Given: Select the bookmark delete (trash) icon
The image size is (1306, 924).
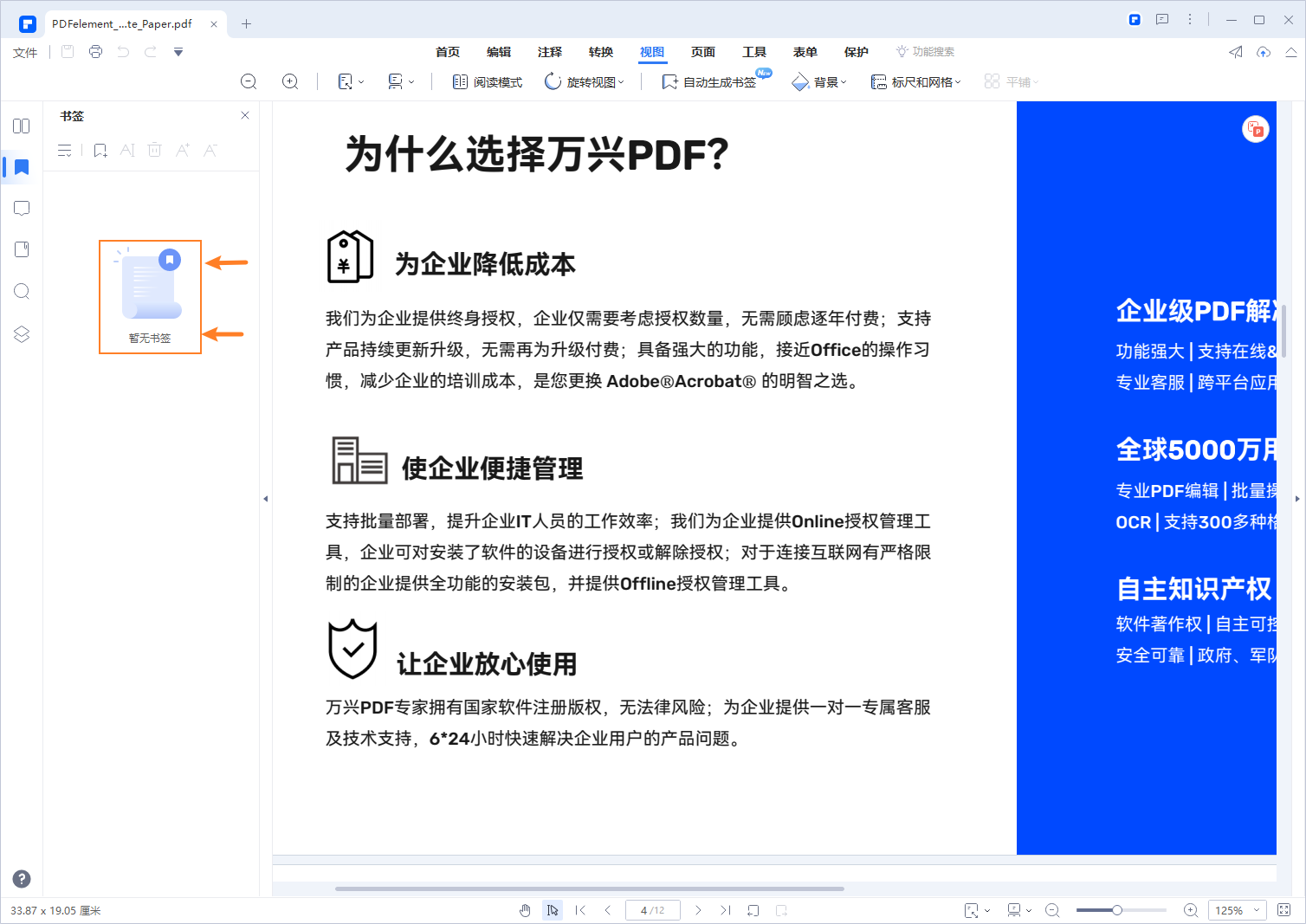Looking at the screenshot, I should point(154,149).
